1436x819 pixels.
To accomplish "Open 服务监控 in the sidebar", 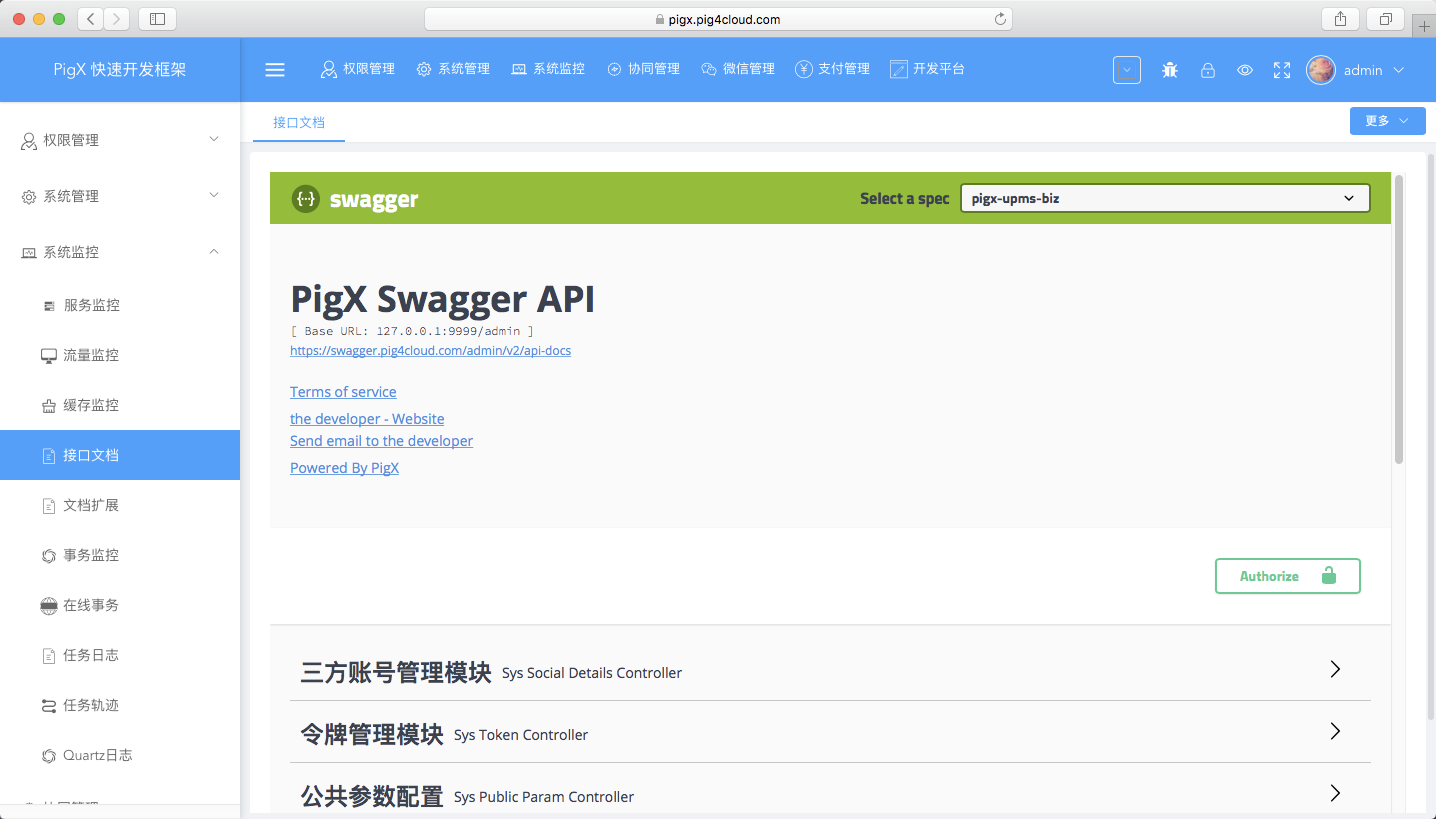I will click(120, 305).
